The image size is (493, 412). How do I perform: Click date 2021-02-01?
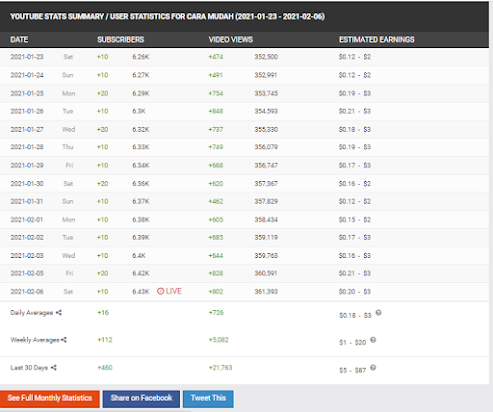click(x=27, y=220)
